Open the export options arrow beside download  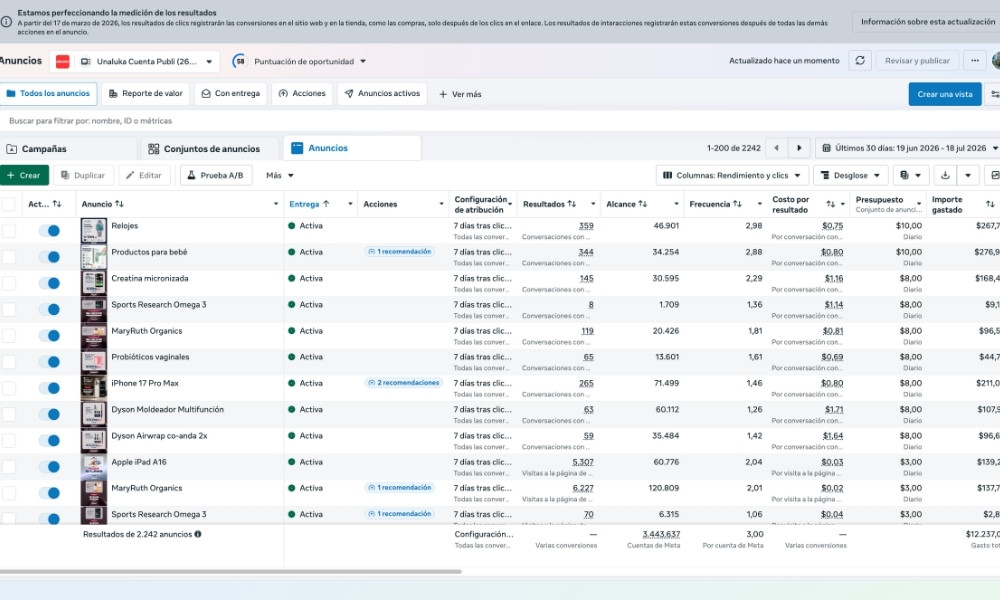967,175
